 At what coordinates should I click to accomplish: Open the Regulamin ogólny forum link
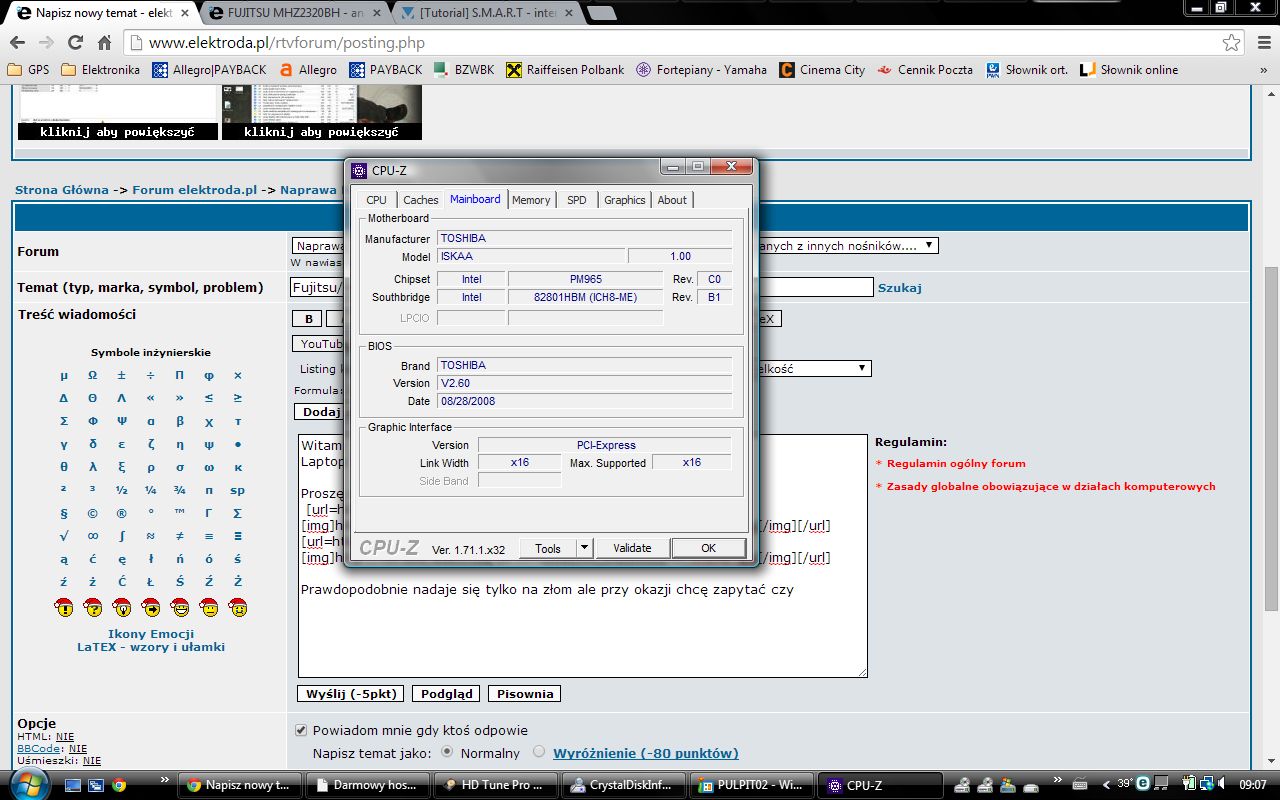(x=956, y=463)
